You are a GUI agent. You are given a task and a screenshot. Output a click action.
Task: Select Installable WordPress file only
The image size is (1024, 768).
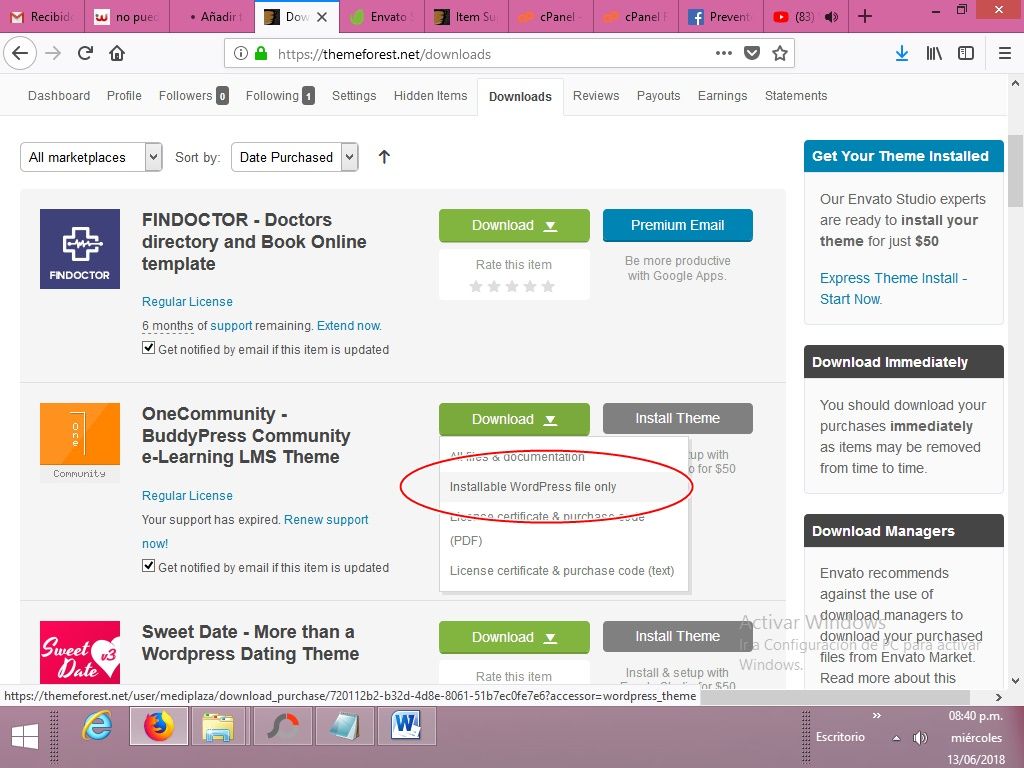[564, 487]
